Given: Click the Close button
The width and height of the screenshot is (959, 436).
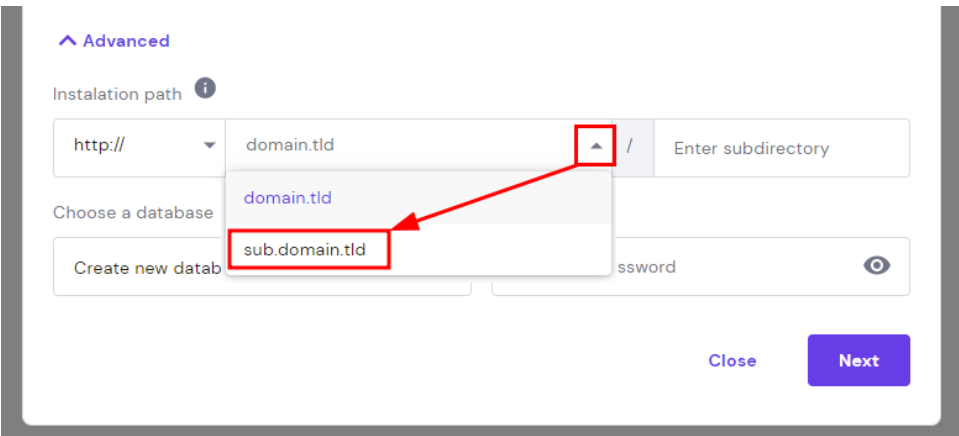Looking at the screenshot, I should (732, 361).
